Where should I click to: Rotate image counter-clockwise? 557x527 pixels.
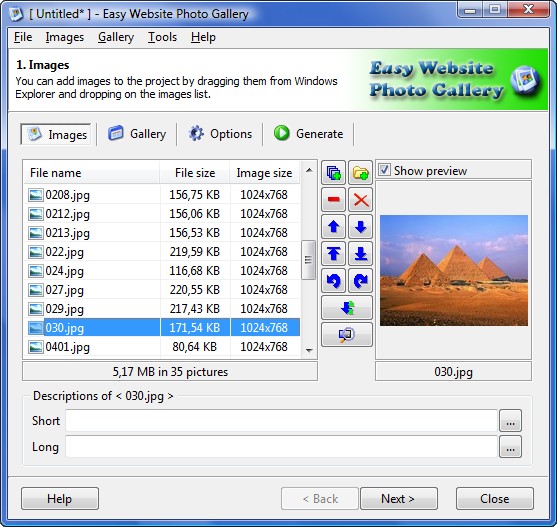[333, 281]
